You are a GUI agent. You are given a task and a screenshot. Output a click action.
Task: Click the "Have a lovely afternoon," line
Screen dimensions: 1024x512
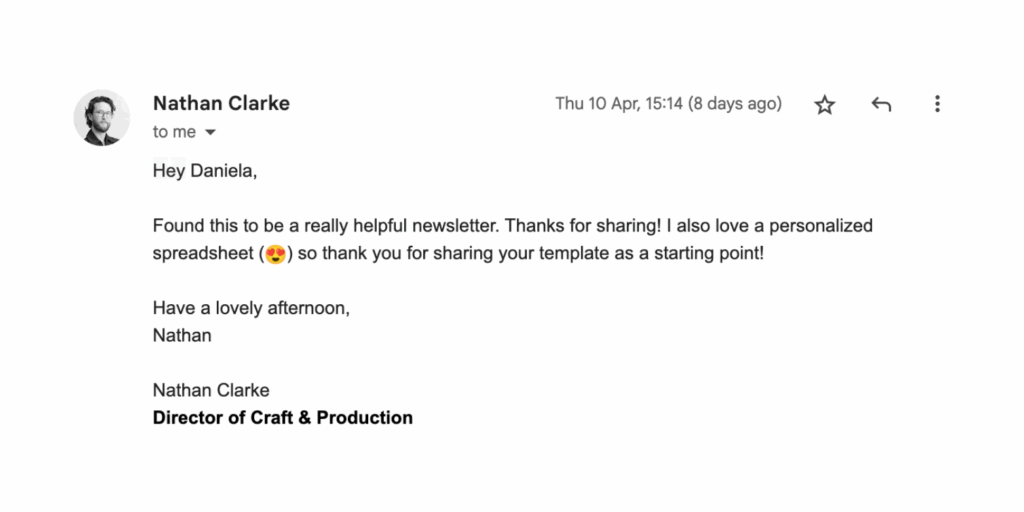[x=251, y=308]
